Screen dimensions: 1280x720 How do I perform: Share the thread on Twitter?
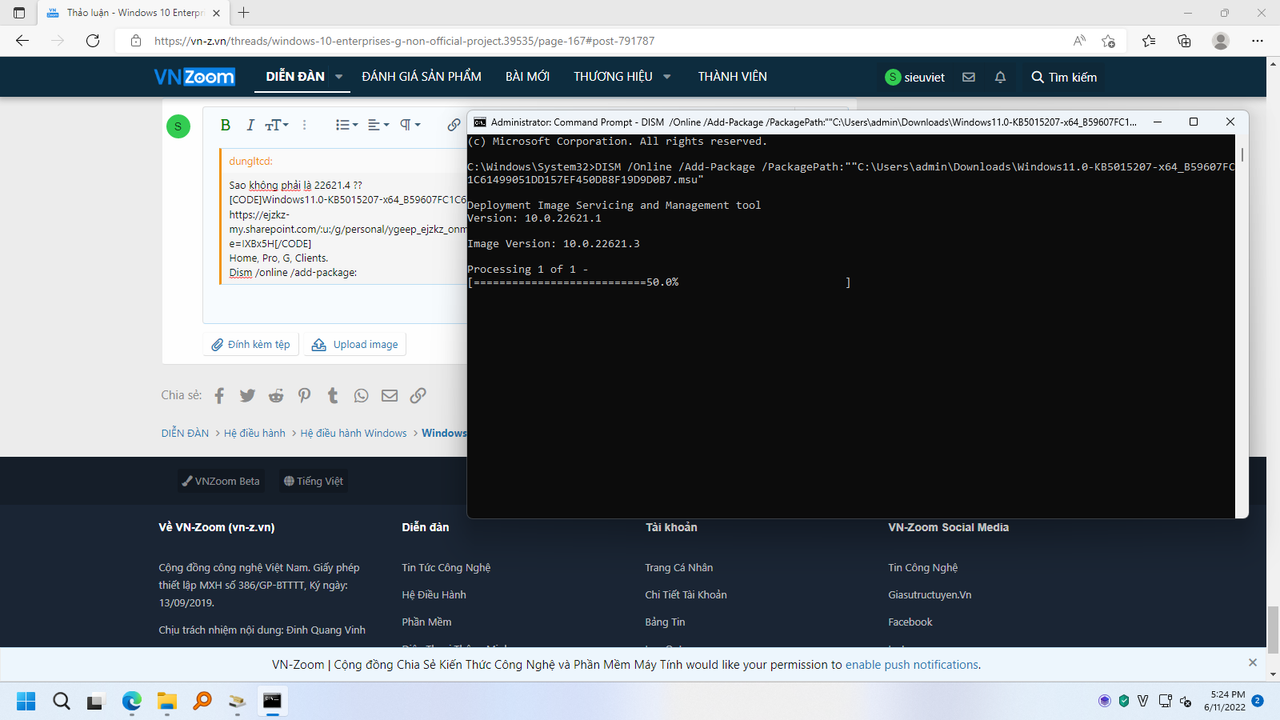(x=247, y=395)
